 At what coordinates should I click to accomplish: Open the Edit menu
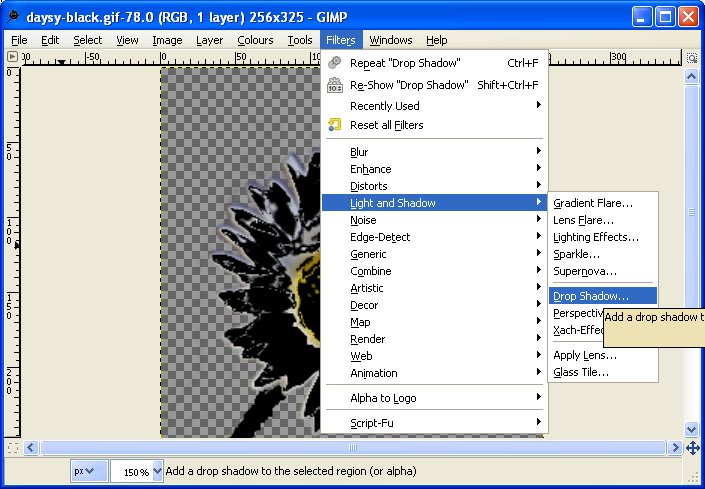coord(50,40)
